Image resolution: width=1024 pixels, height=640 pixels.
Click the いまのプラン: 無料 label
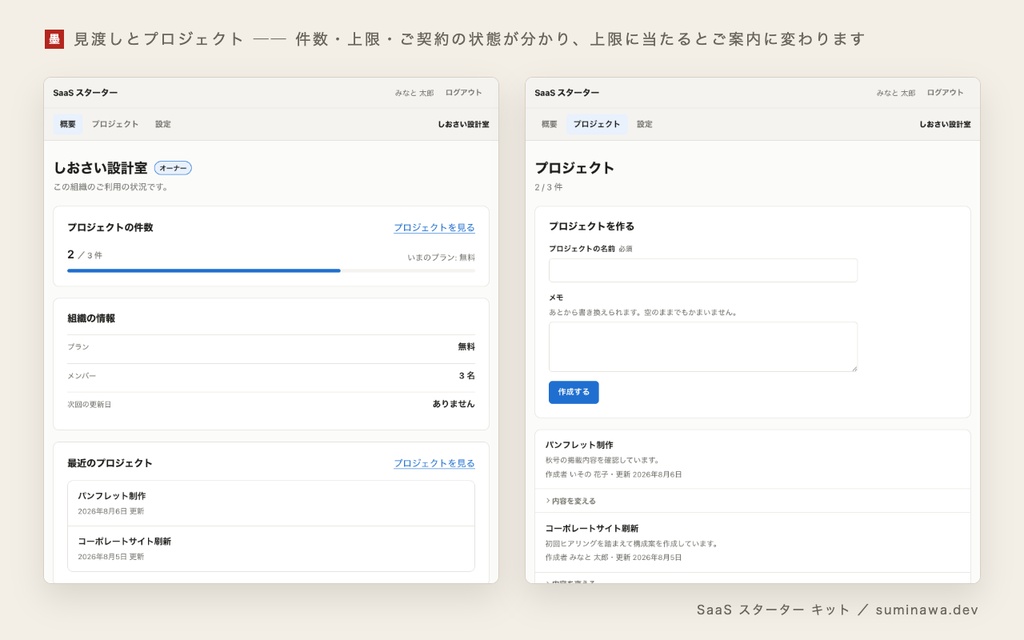pyautogui.click(x=441, y=257)
